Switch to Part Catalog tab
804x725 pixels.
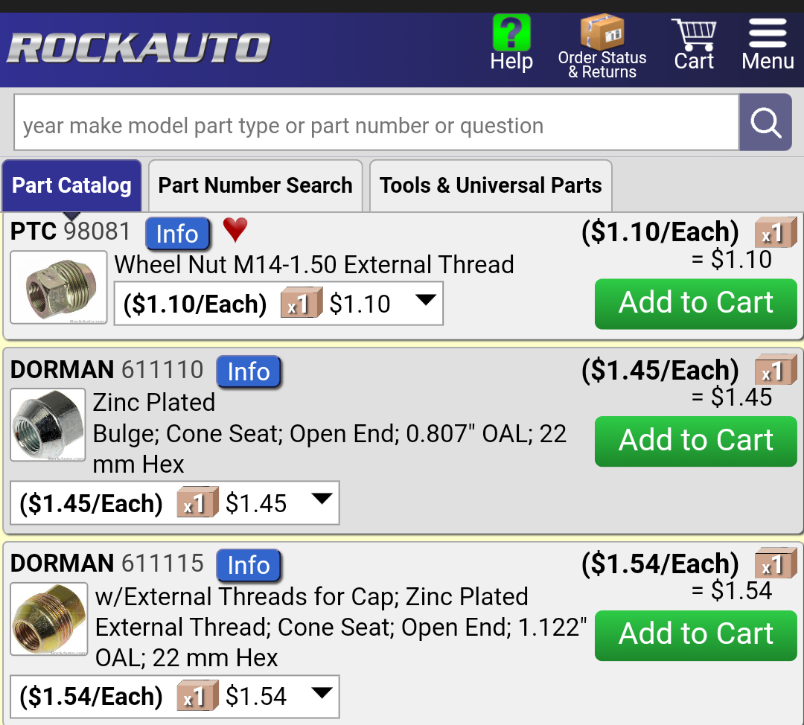pyautogui.click(x=72, y=186)
